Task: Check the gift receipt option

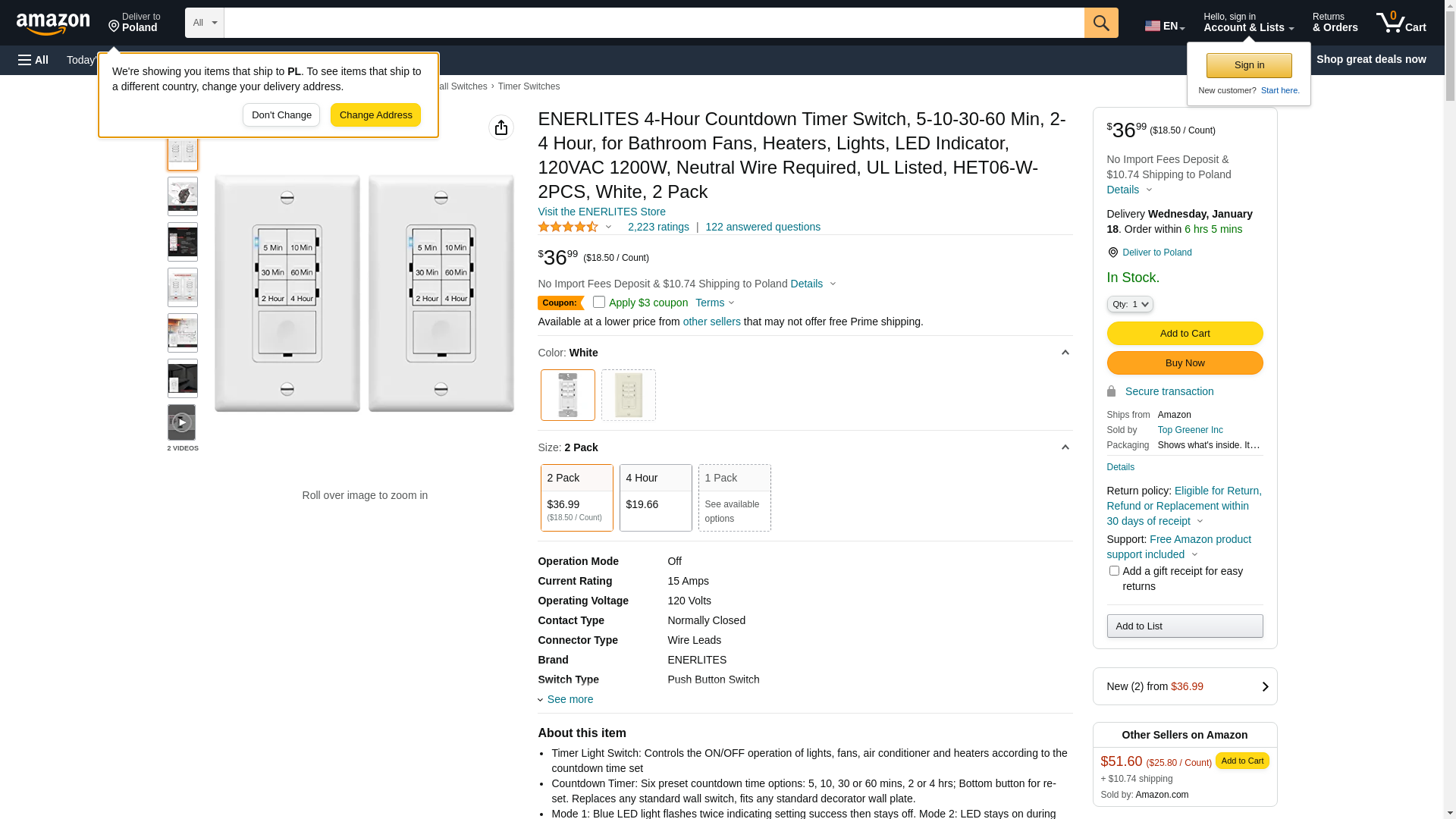Action: pyautogui.click(x=1113, y=571)
